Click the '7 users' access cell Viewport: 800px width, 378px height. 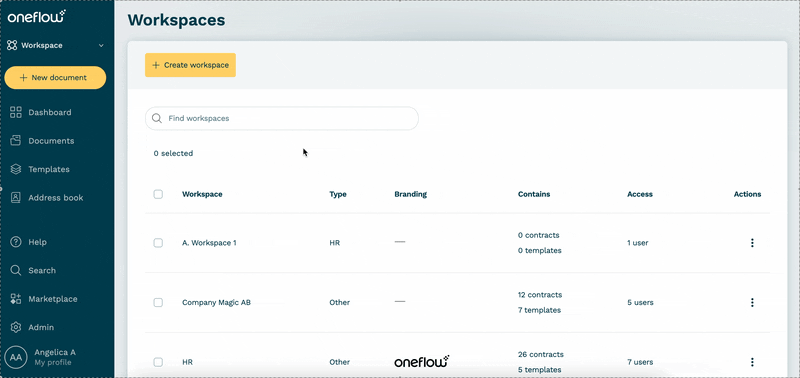pos(640,362)
